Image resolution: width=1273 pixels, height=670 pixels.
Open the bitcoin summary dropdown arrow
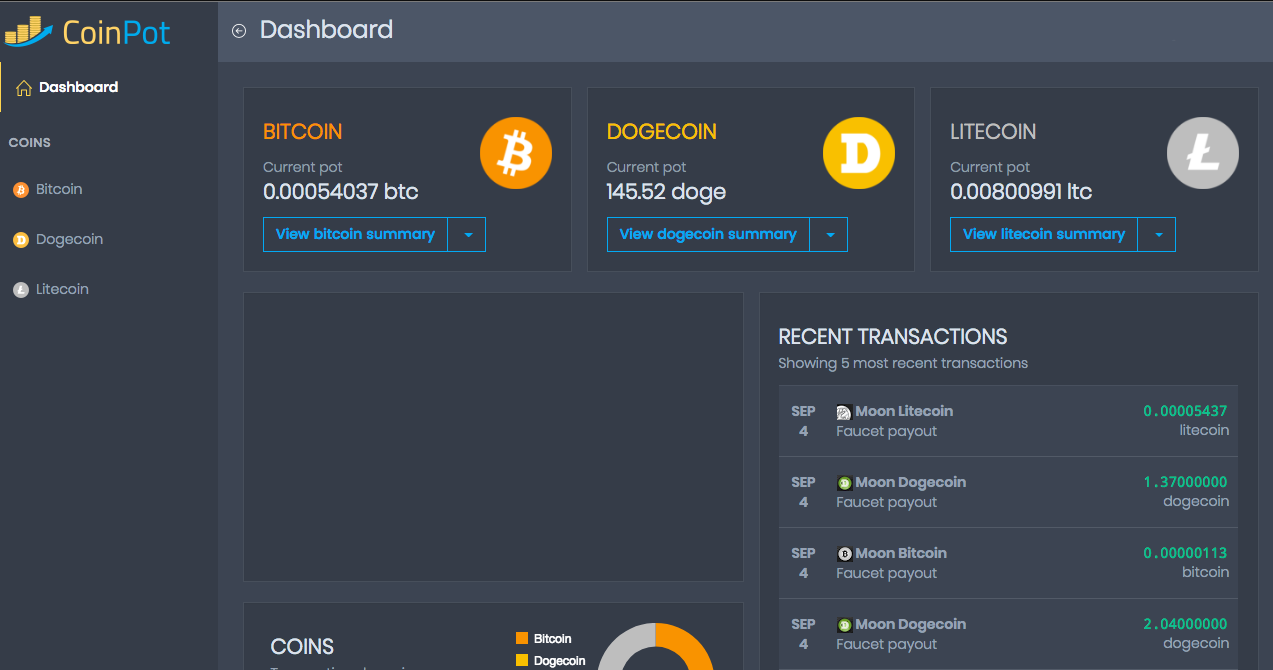[467, 235]
